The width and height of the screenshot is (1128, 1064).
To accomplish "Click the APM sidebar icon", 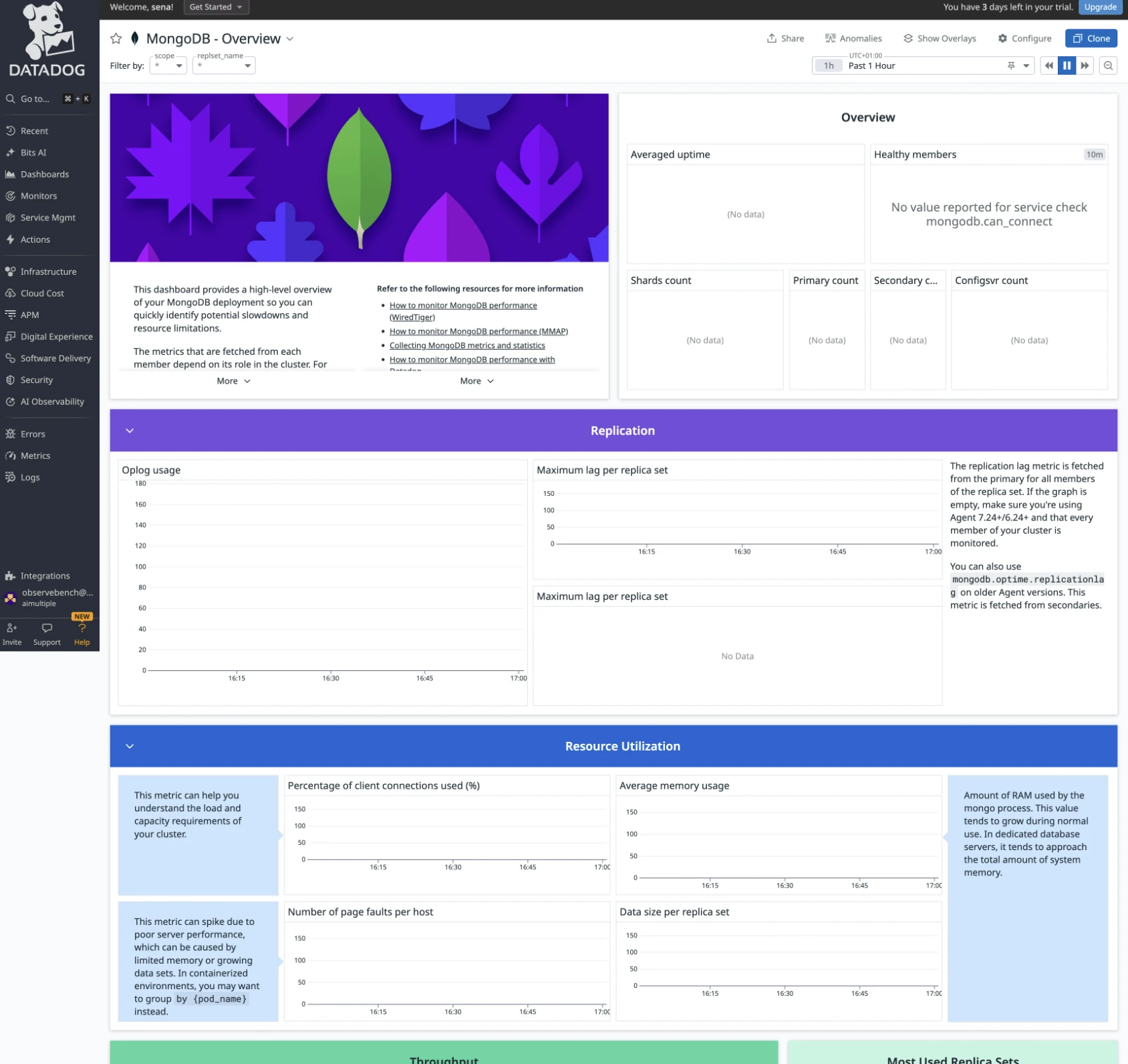I will [10, 315].
